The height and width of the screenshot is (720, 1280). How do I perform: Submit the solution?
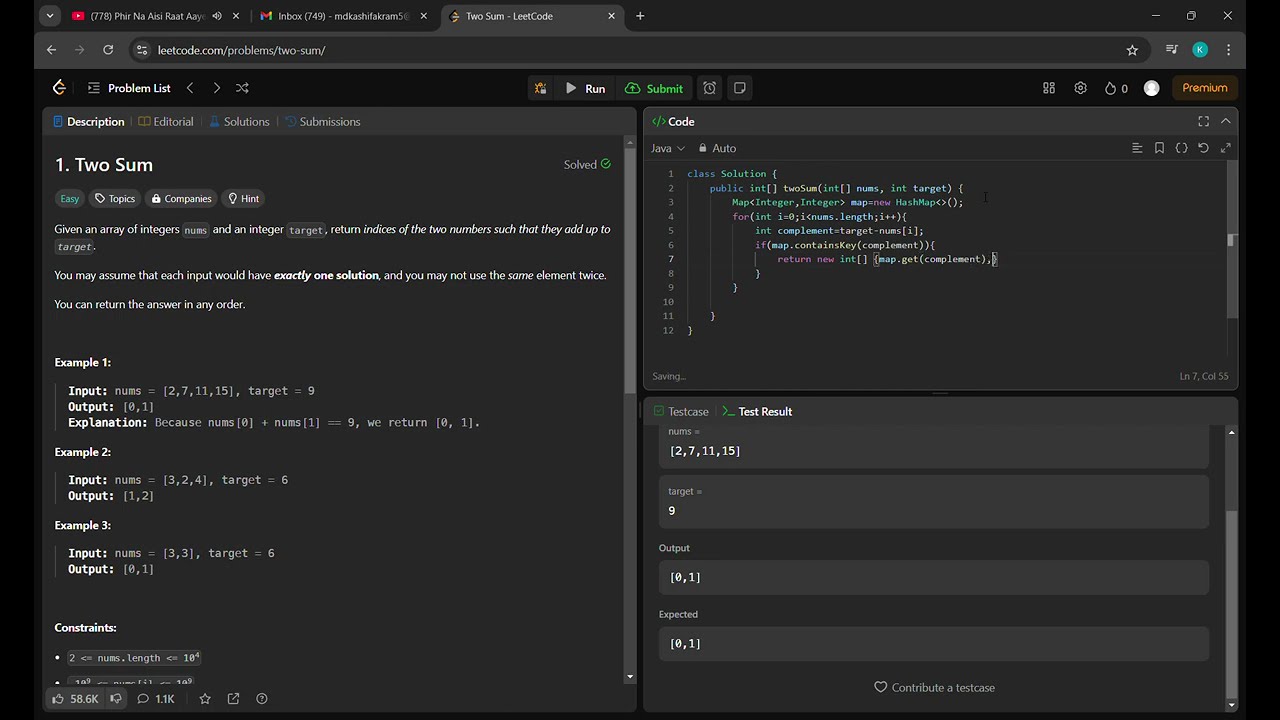tap(654, 88)
